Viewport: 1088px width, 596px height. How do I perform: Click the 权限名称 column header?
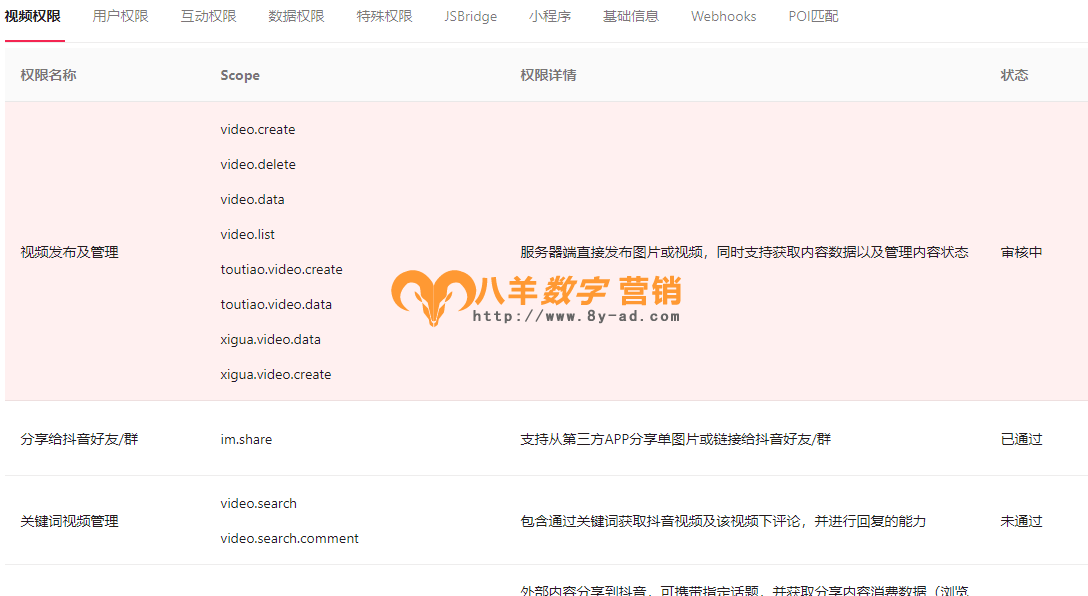49,75
